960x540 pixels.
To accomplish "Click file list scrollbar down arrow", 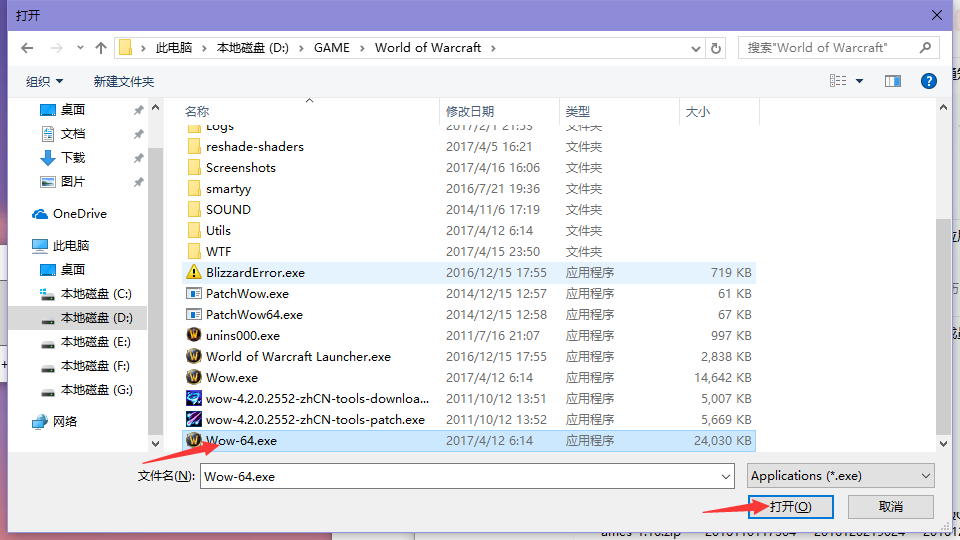I will 943,443.
